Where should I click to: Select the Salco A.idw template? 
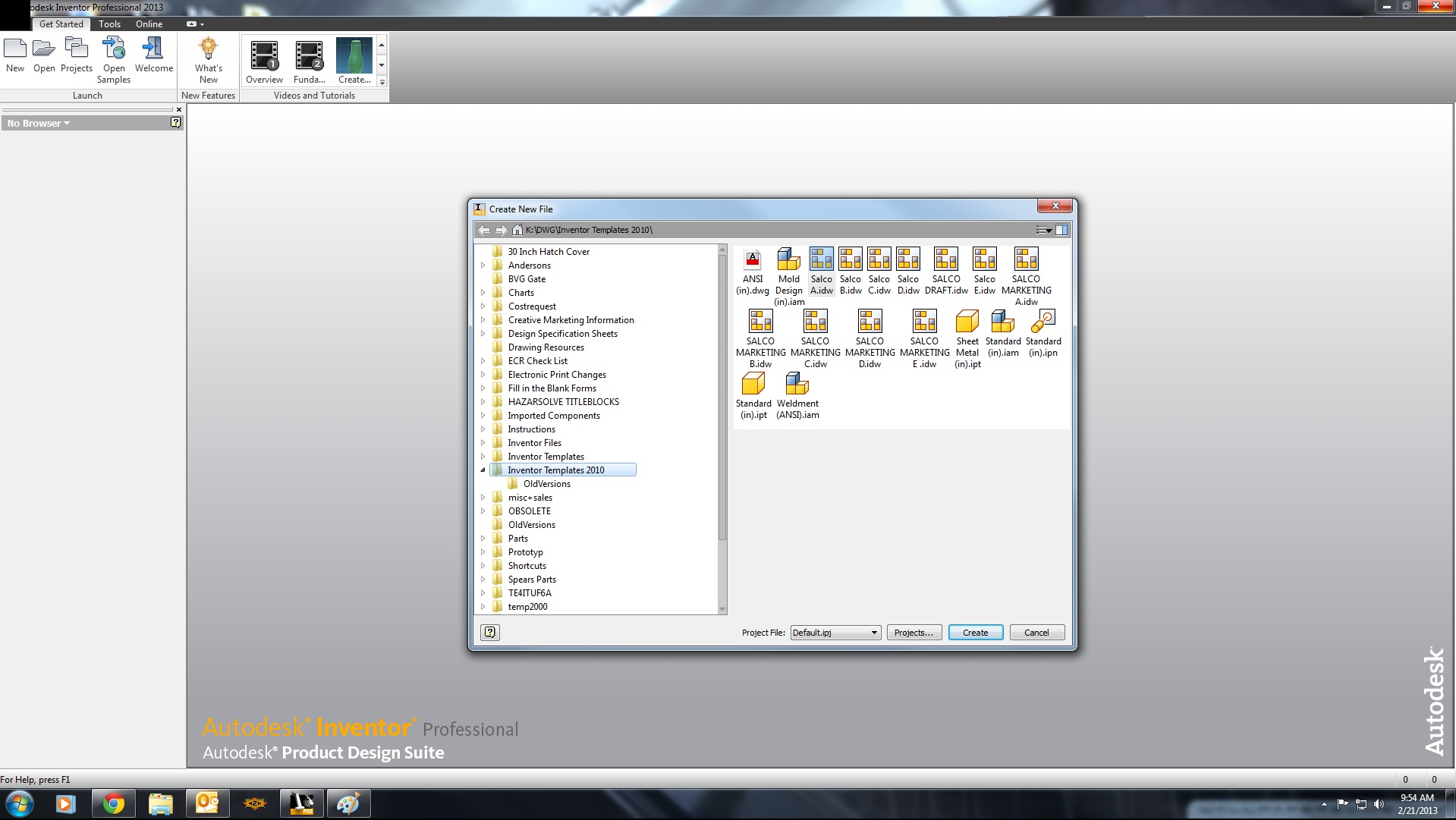pos(821,272)
